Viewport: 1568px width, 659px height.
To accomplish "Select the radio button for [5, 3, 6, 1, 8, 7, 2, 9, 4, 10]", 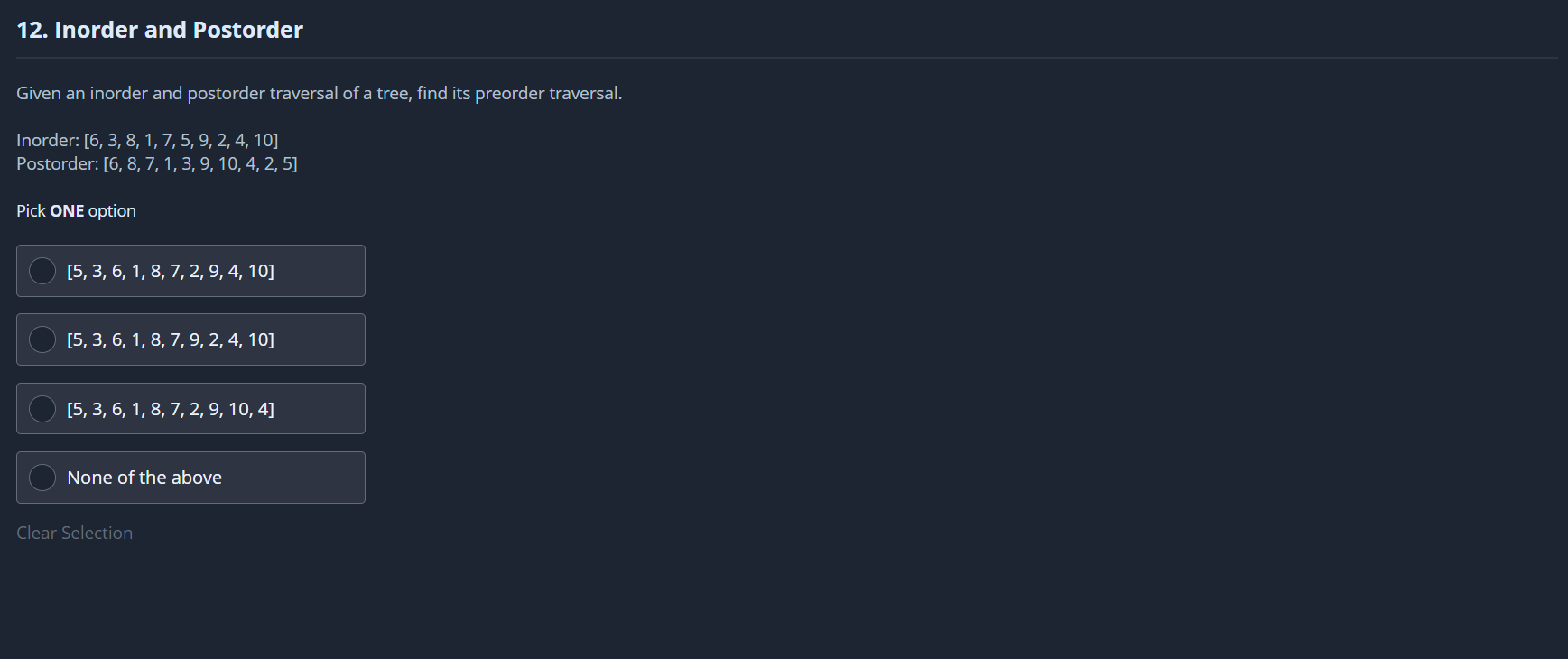I will click(x=42, y=271).
